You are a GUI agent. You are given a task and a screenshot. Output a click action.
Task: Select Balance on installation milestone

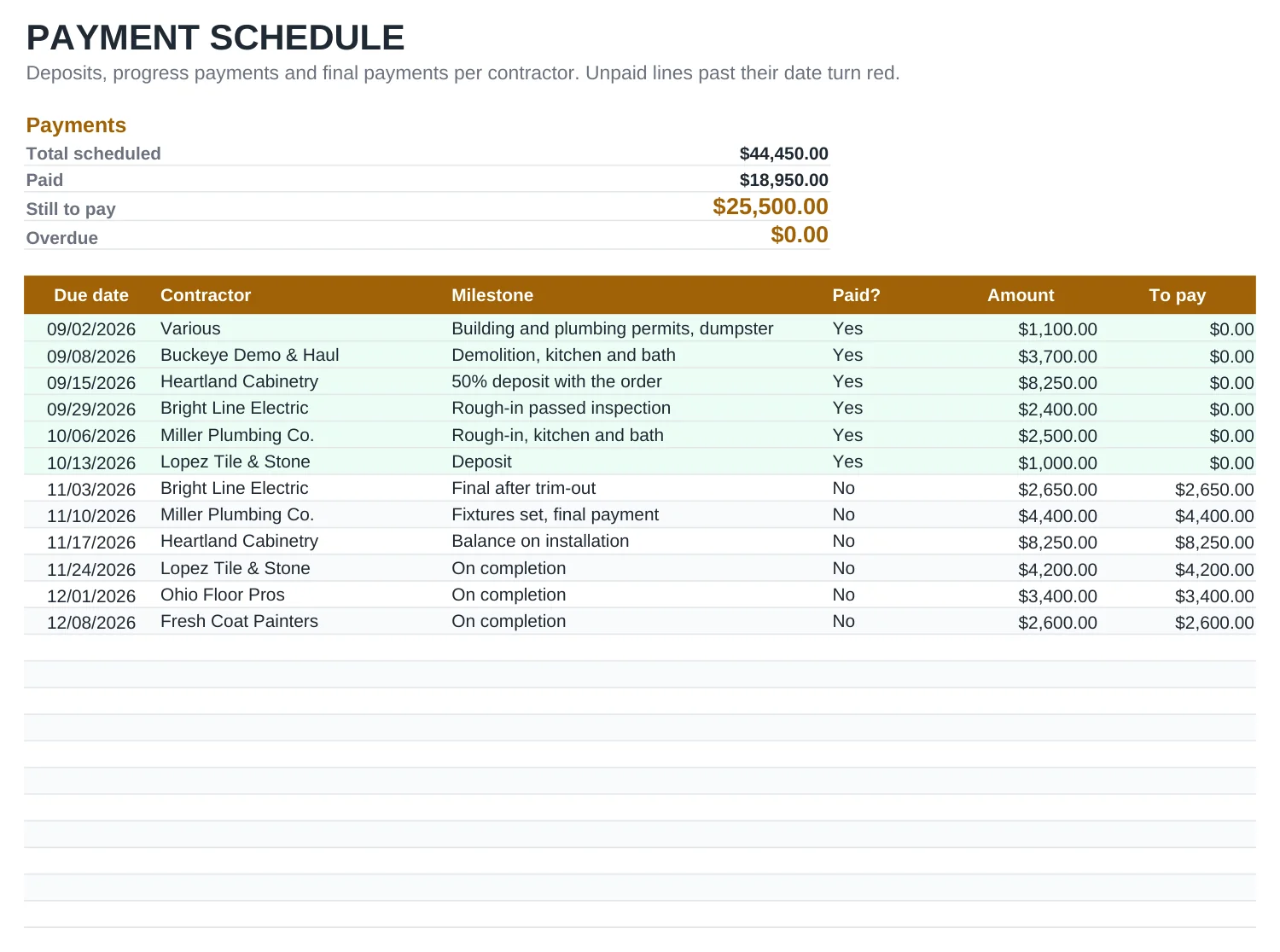(x=540, y=541)
